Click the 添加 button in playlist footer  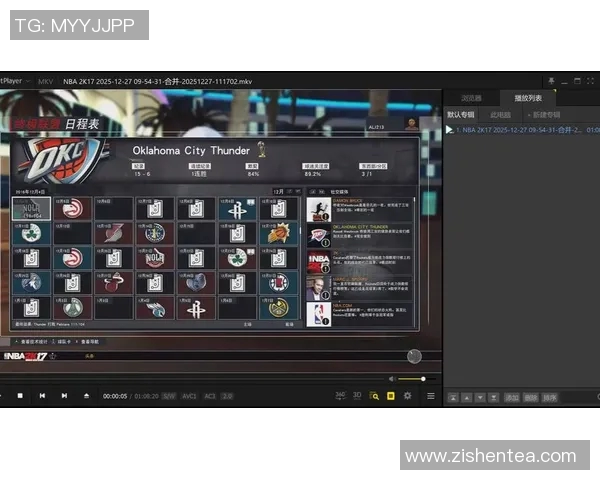tap(511, 397)
